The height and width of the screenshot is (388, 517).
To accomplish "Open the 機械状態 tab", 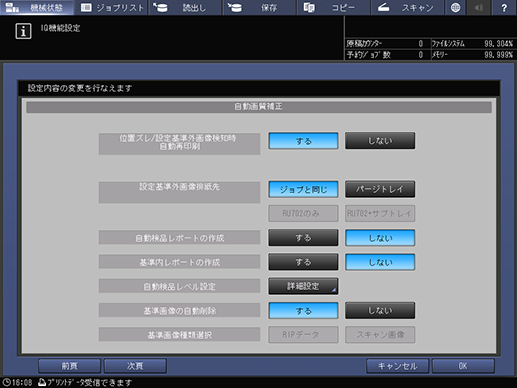I will point(37,7).
